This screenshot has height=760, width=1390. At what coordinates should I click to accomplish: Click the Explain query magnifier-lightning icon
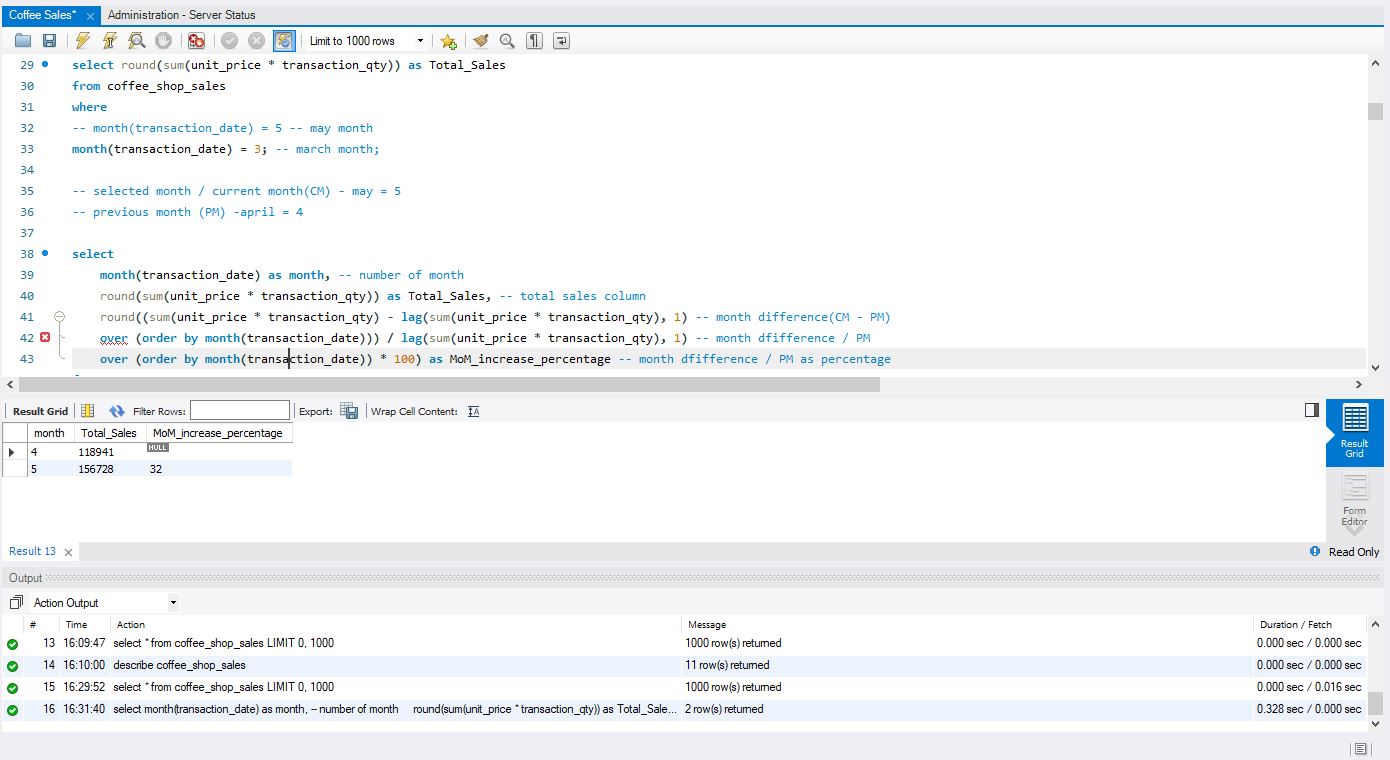point(137,41)
